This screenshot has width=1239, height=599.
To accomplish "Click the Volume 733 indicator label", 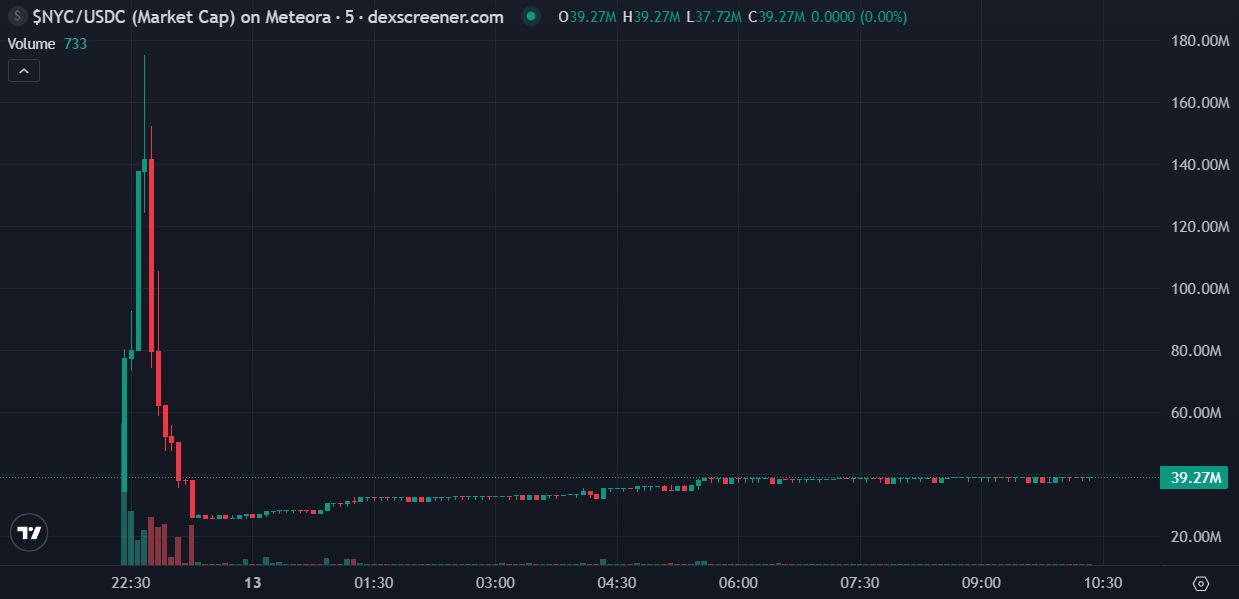I will click(x=46, y=44).
